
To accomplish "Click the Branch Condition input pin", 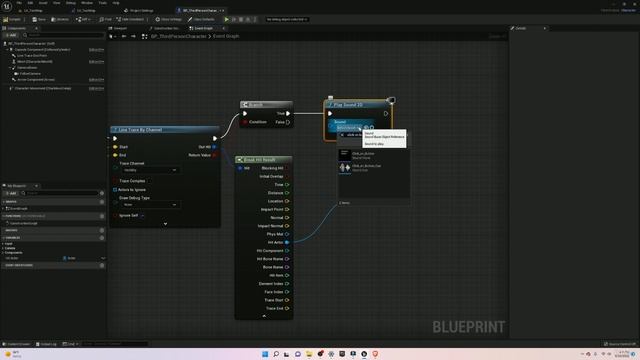I will [x=245, y=122].
